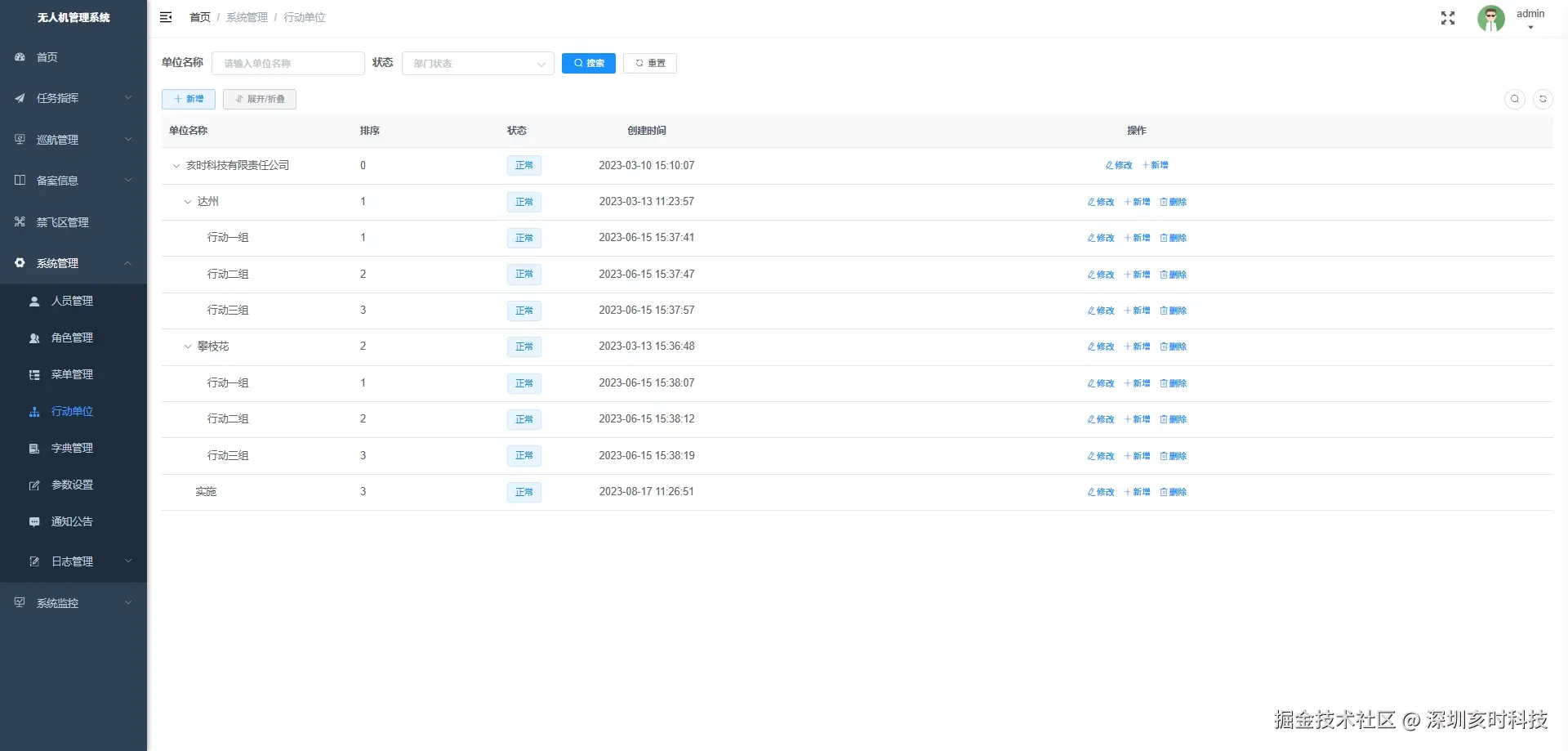The image size is (1568, 751).
Task: Click 删除 for the 达州 row
Action: tap(1174, 202)
